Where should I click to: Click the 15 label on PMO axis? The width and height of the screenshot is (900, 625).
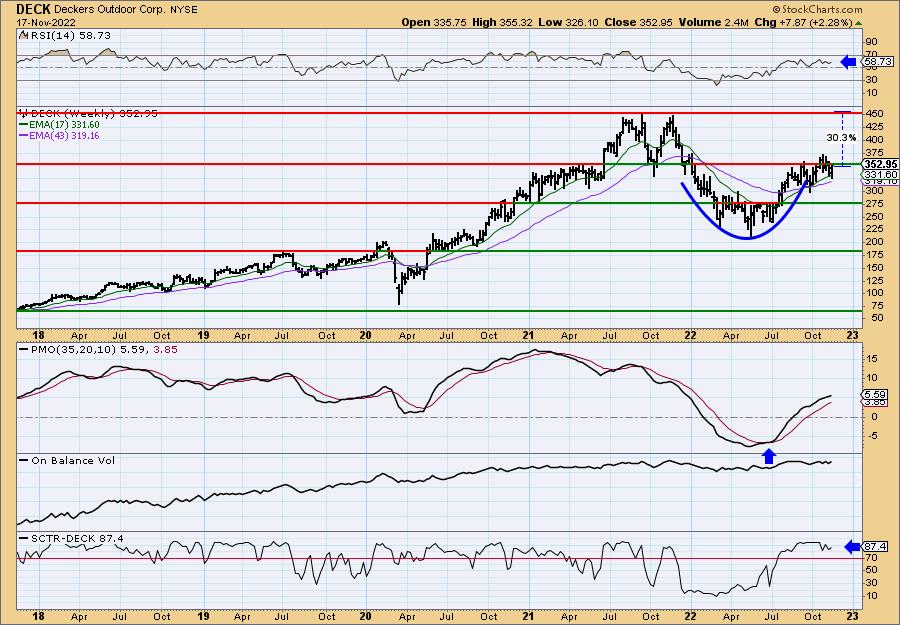click(871, 358)
